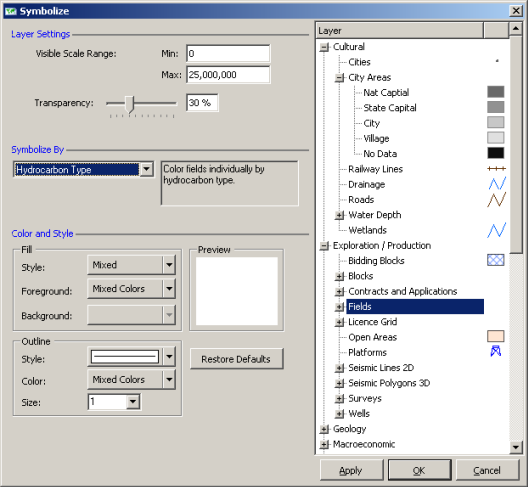This screenshot has width=528, height=487.
Task: Expand the Fields node
Action: (x=339, y=307)
